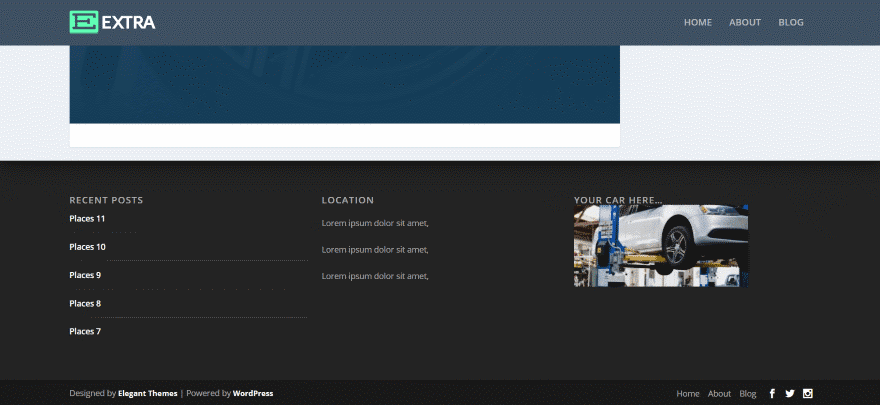Open ABOUT in the top navigation
Viewport: 880px width, 405px height.
coord(745,23)
